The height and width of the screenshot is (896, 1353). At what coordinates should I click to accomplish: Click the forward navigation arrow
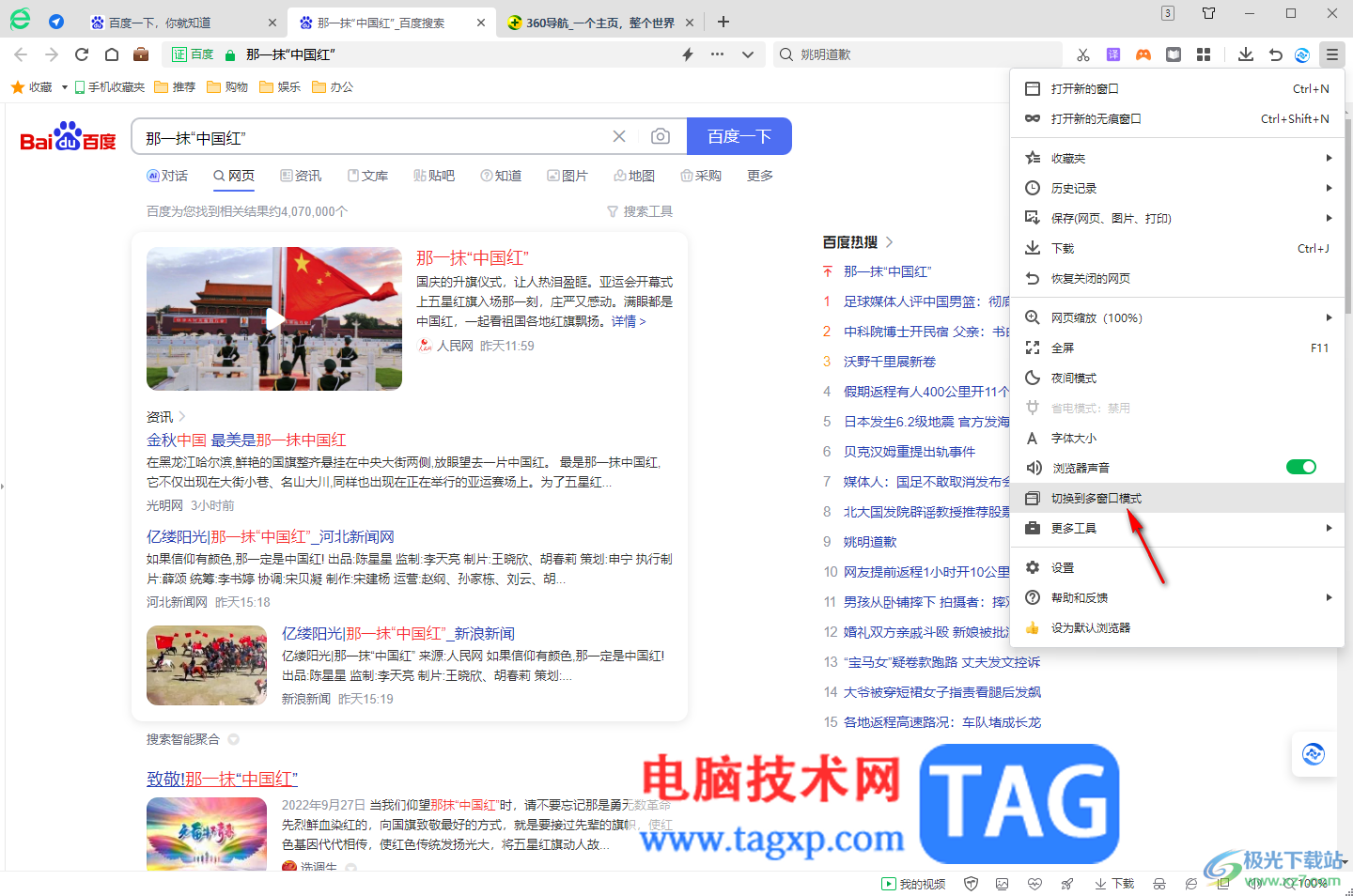(52, 54)
